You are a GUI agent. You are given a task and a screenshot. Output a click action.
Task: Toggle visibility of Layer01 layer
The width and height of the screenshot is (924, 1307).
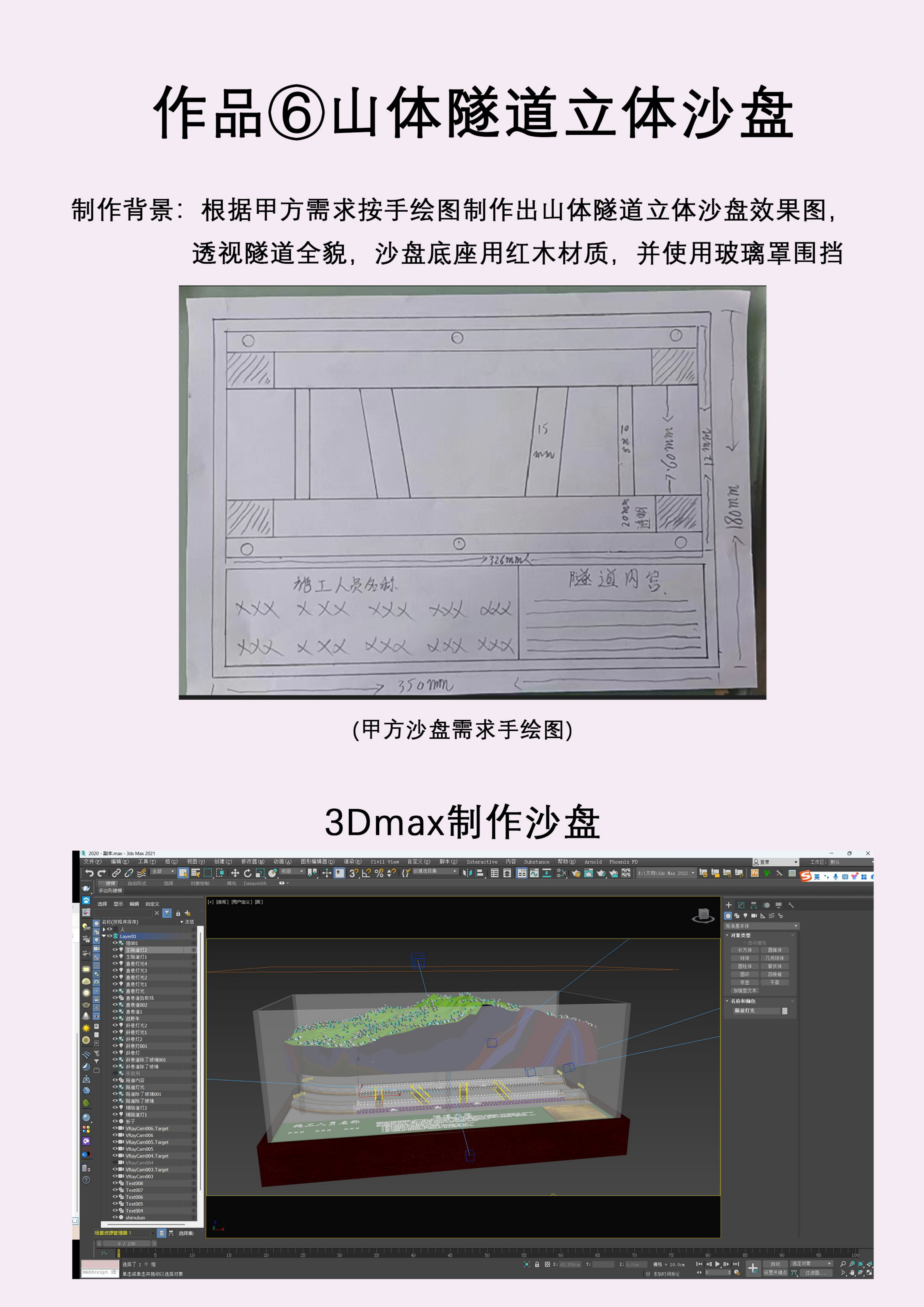tap(109, 936)
